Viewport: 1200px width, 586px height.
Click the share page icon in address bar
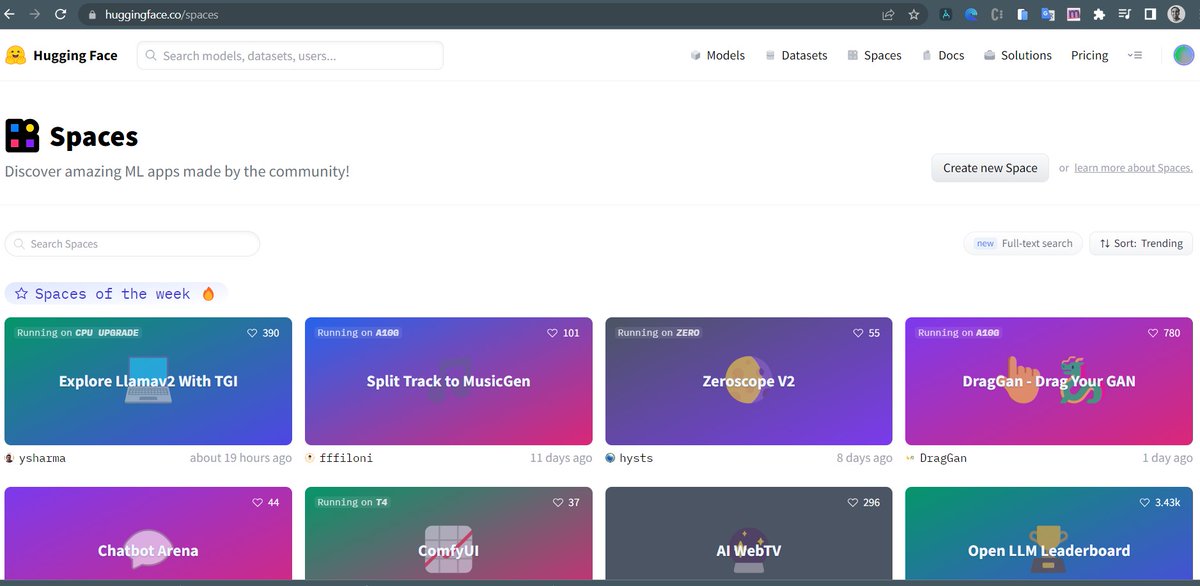pyautogui.click(x=888, y=15)
